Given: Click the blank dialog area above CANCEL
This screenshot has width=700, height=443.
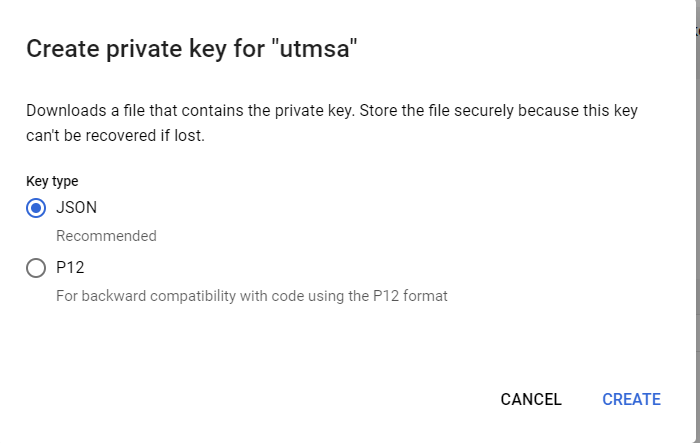Looking at the screenshot, I should point(531,348).
